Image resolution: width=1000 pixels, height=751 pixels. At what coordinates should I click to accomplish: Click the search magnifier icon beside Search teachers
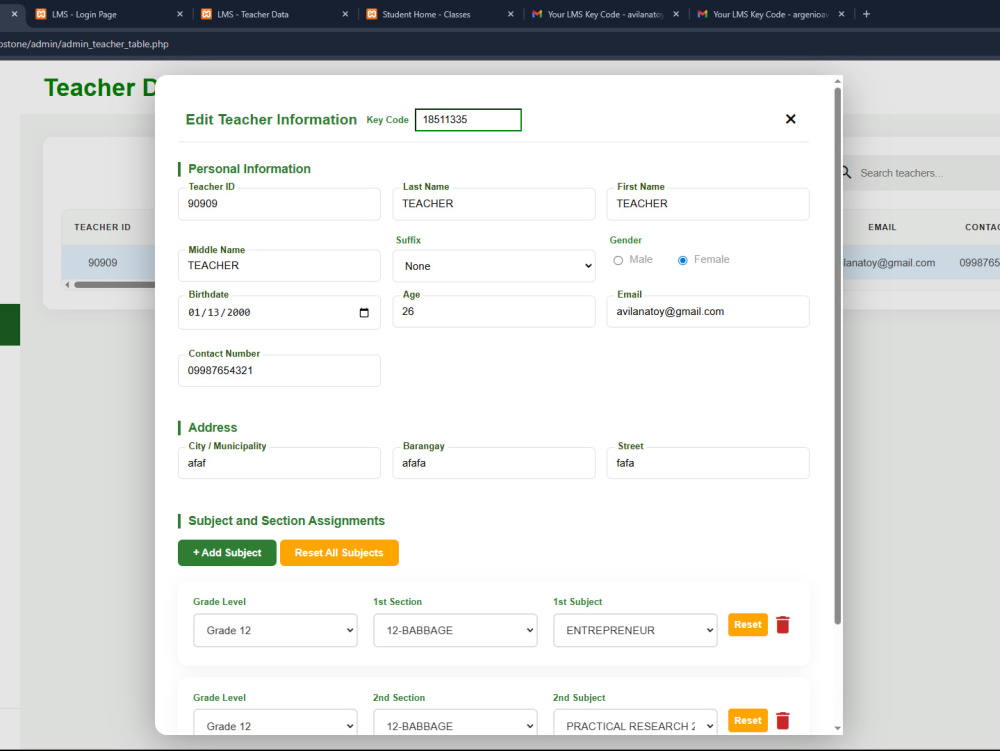pyautogui.click(x=846, y=173)
